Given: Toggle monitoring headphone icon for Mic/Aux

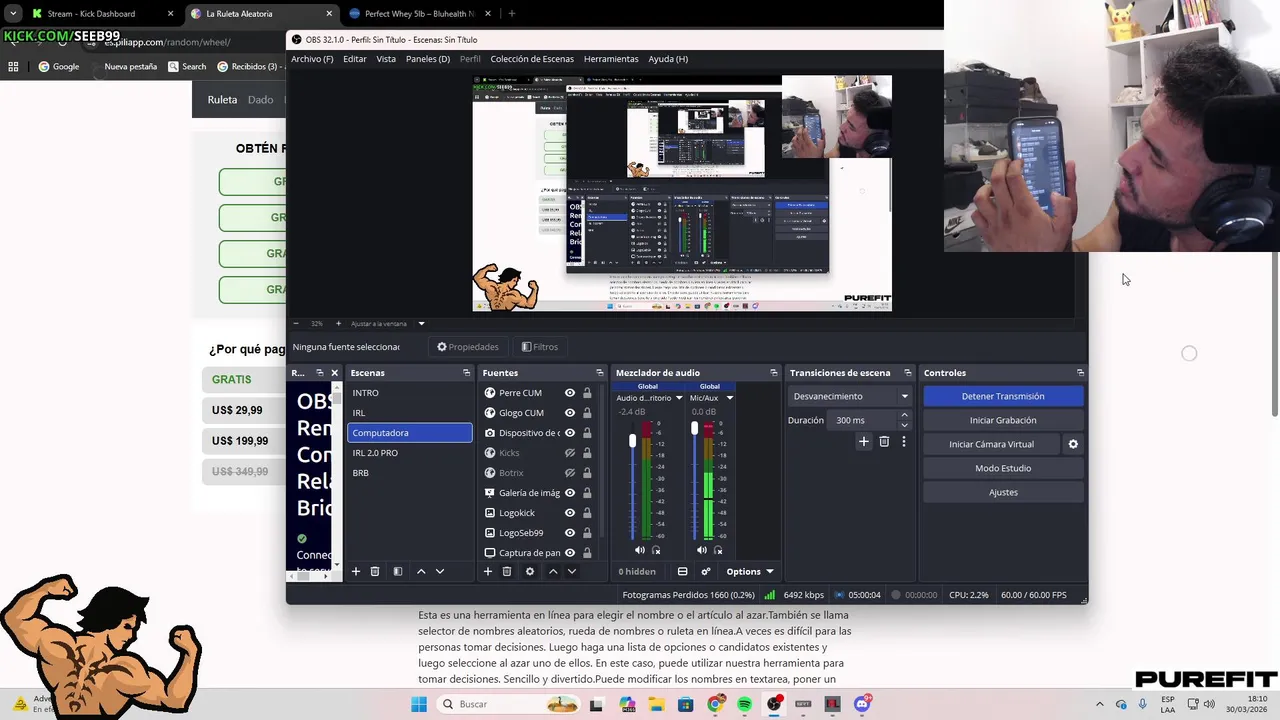Looking at the screenshot, I should click(x=717, y=550).
